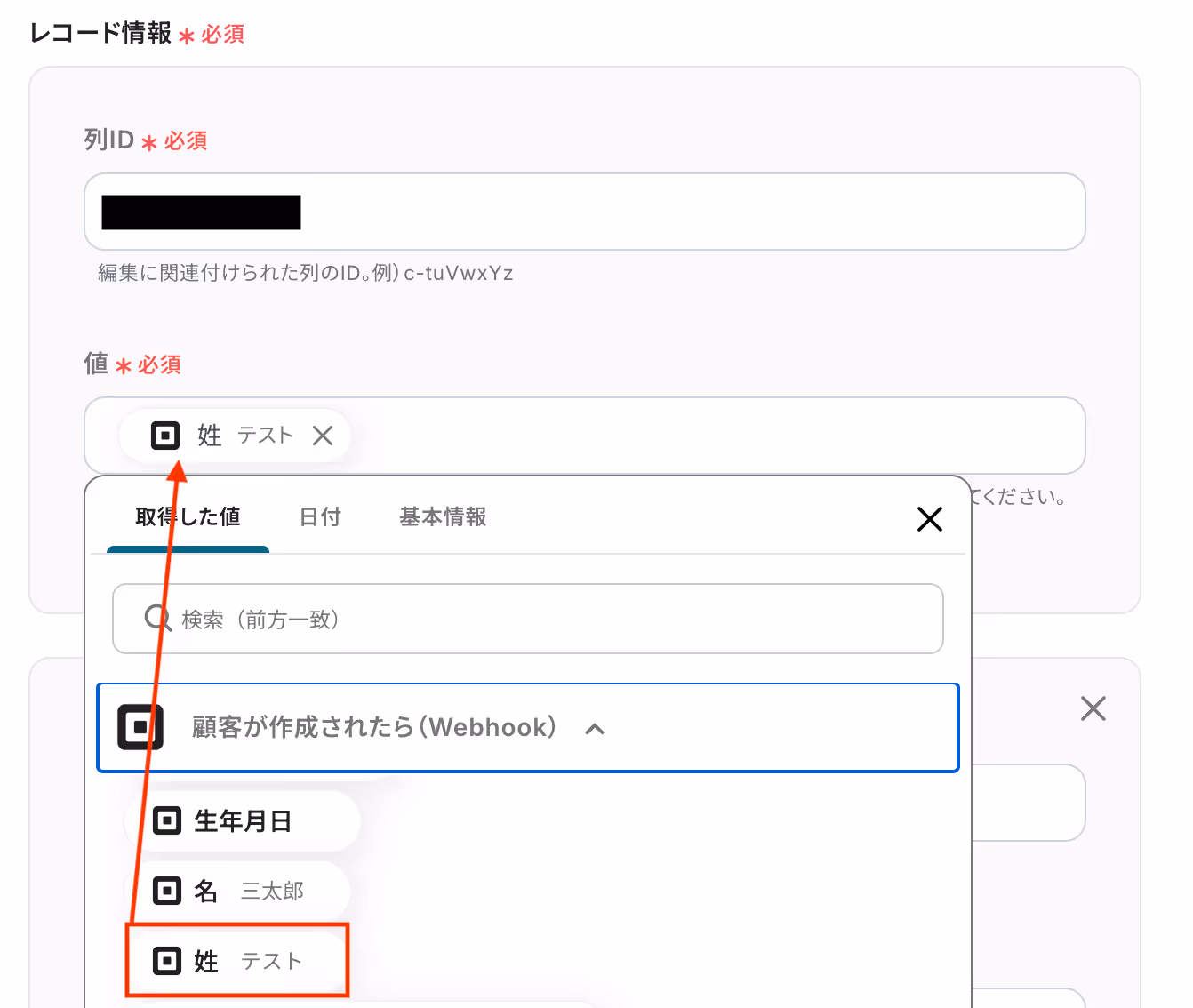Click the 検索（前方一致）search field
The width and height of the screenshot is (1193, 1008).
pyautogui.click(x=527, y=619)
